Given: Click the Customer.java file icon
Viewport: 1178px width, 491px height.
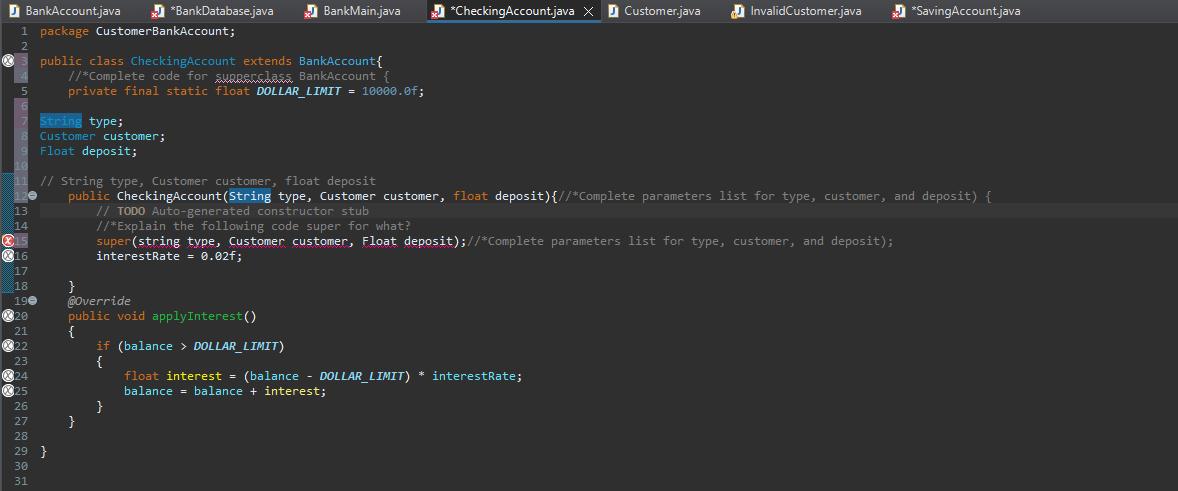Looking at the screenshot, I should pos(613,11).
